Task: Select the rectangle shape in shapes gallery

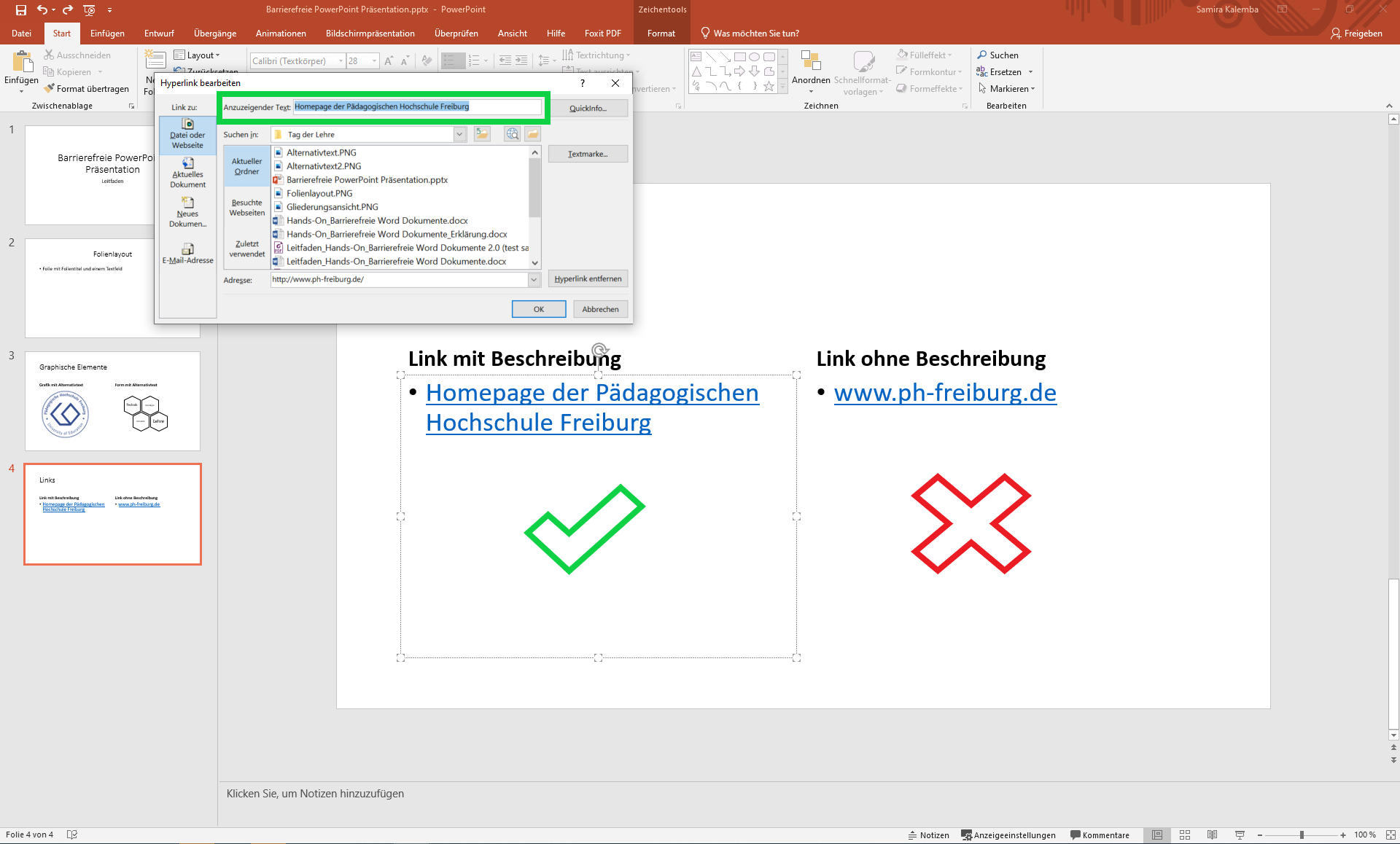Action: pos(740,56)
